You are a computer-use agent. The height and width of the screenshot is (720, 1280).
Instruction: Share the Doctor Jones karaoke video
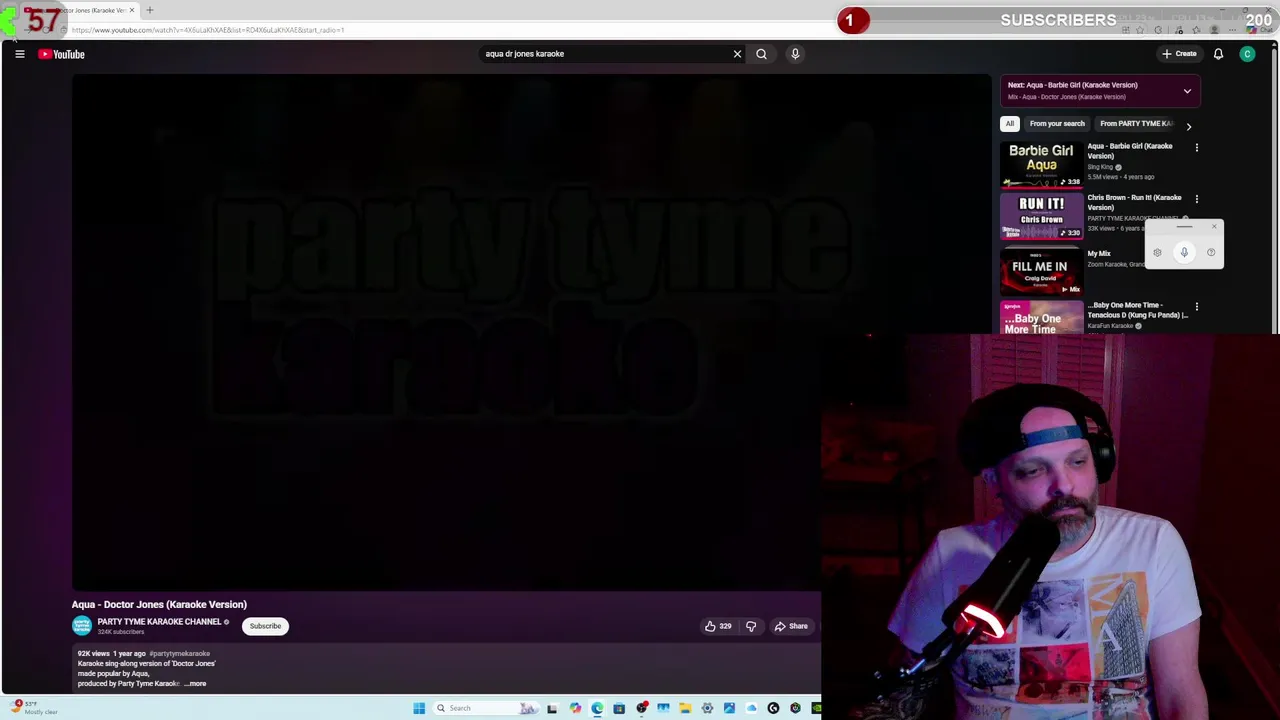(791, 626)
